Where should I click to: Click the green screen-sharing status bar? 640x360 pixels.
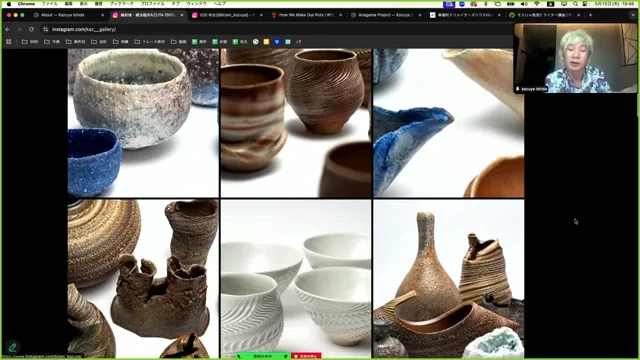pos(263,356)
